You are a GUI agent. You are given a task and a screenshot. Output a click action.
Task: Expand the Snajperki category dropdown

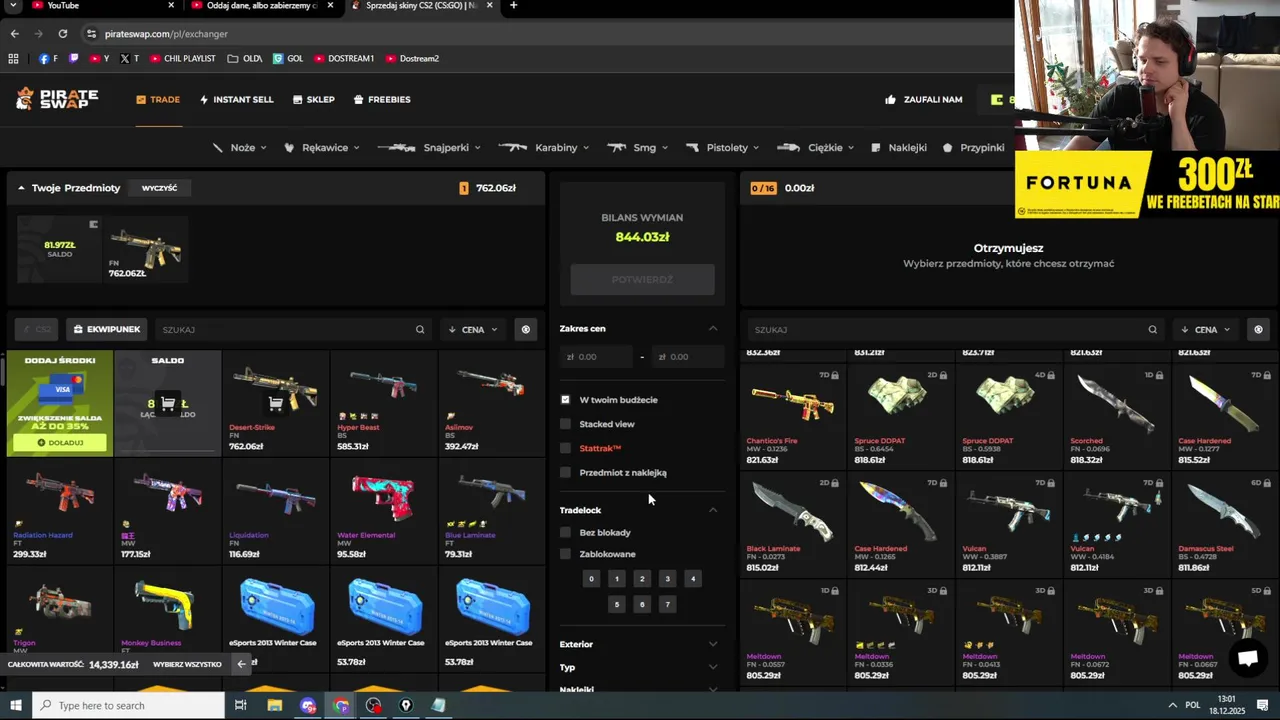click(429, 147)
